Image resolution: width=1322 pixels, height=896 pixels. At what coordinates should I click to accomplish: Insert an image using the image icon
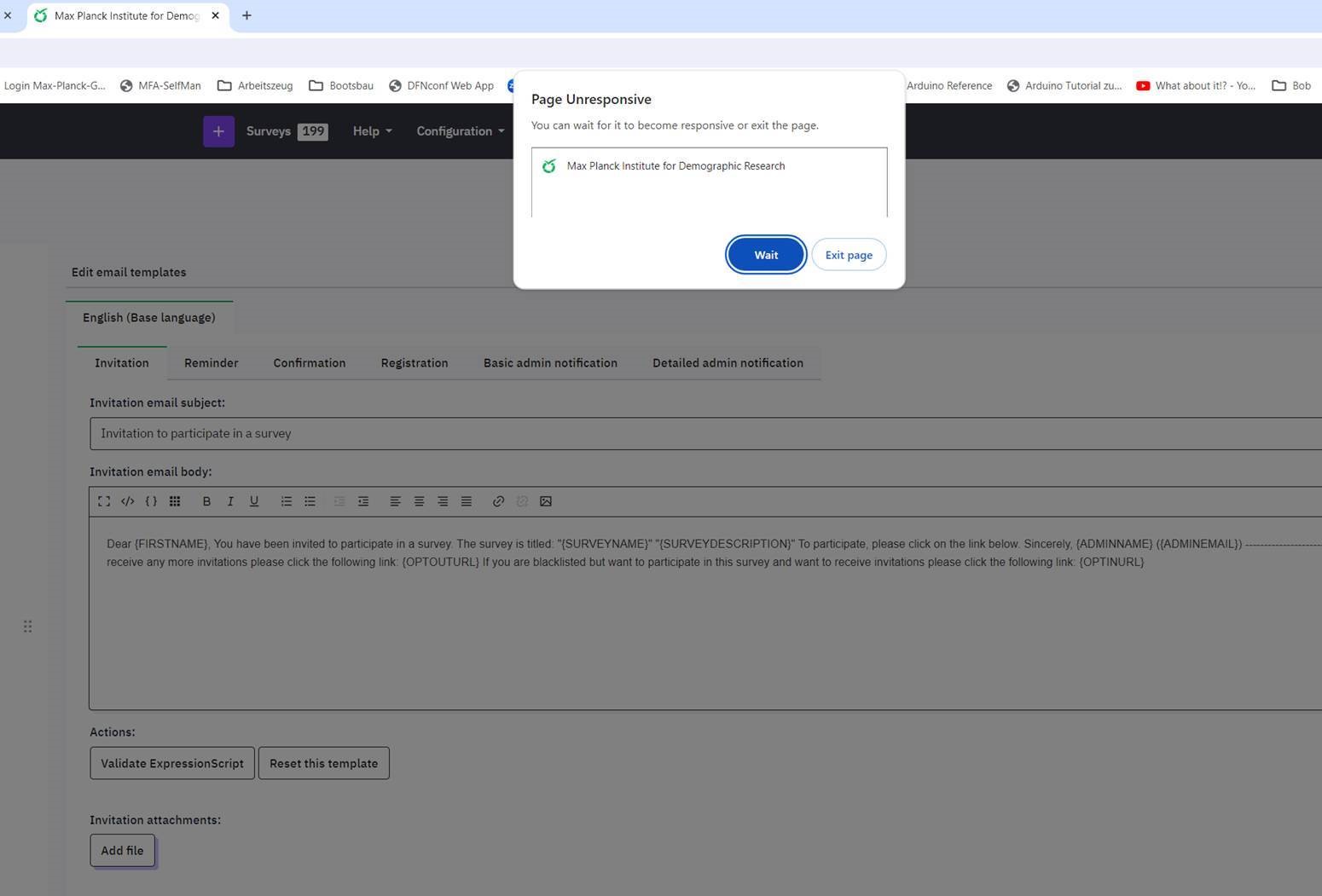tap(546, 501)
